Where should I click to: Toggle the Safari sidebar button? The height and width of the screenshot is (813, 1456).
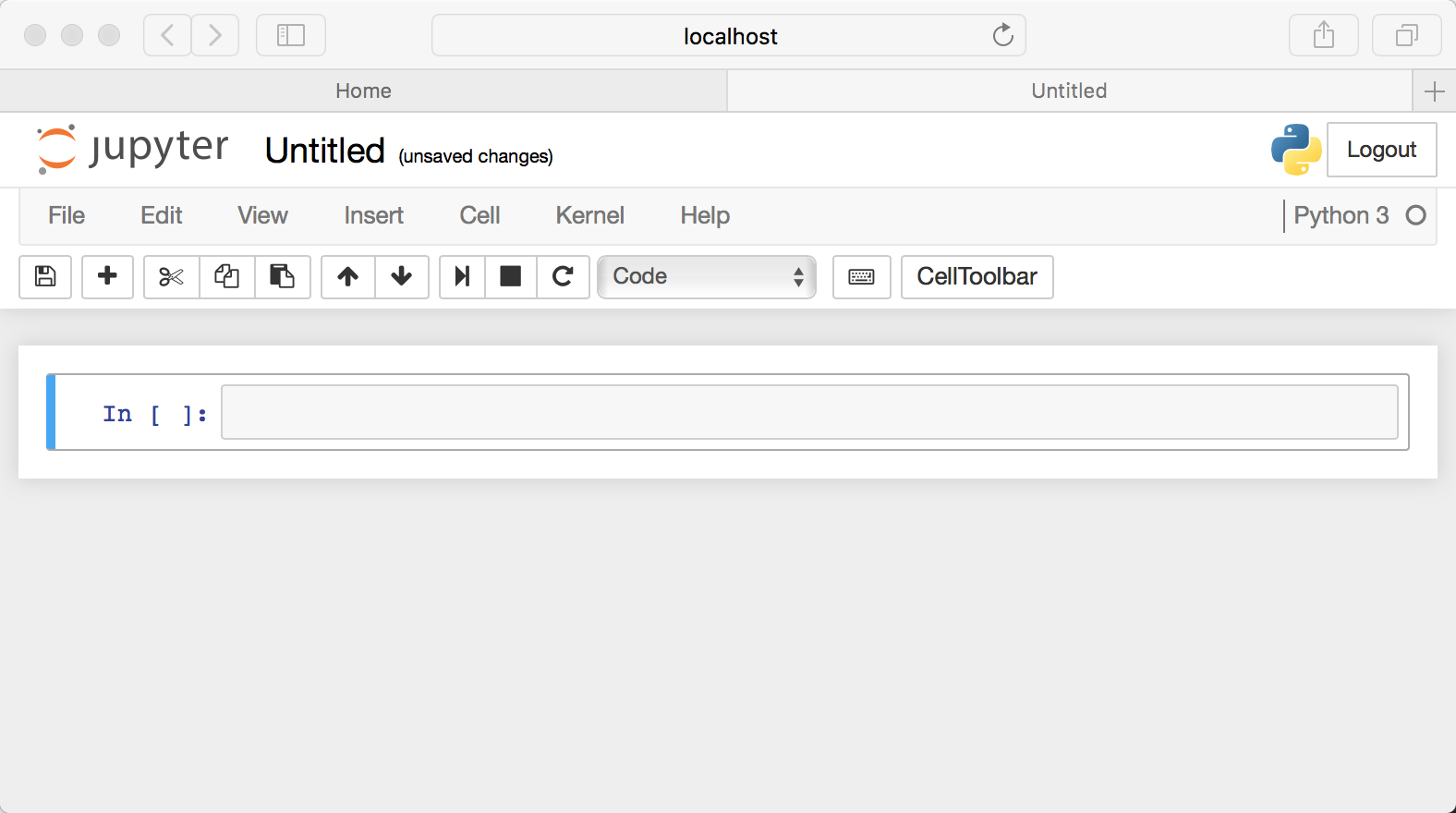[291, 36]
